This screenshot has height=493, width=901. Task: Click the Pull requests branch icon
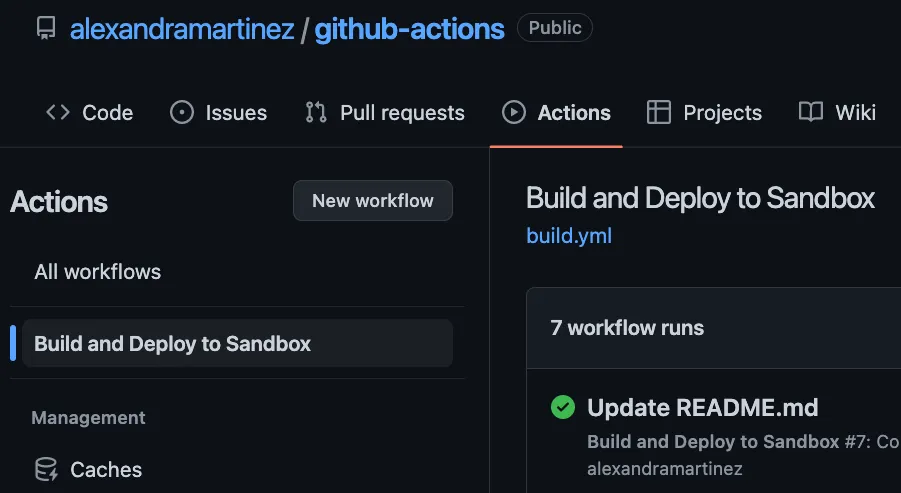316,112
